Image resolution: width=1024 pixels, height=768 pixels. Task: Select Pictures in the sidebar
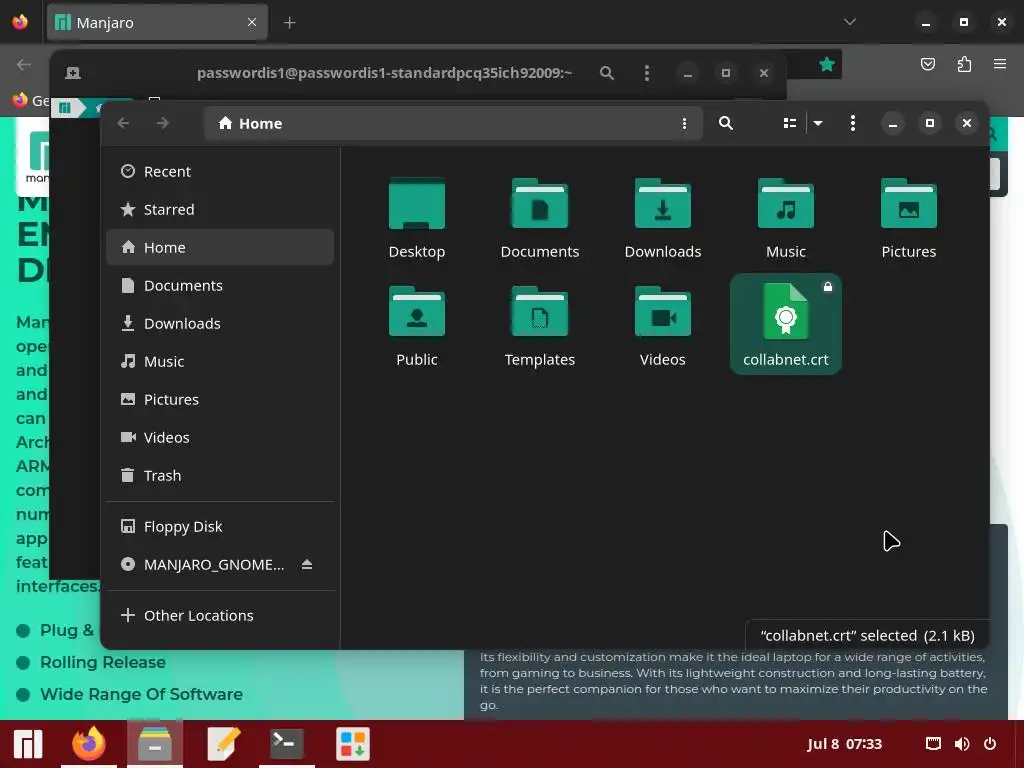(220, 399)
